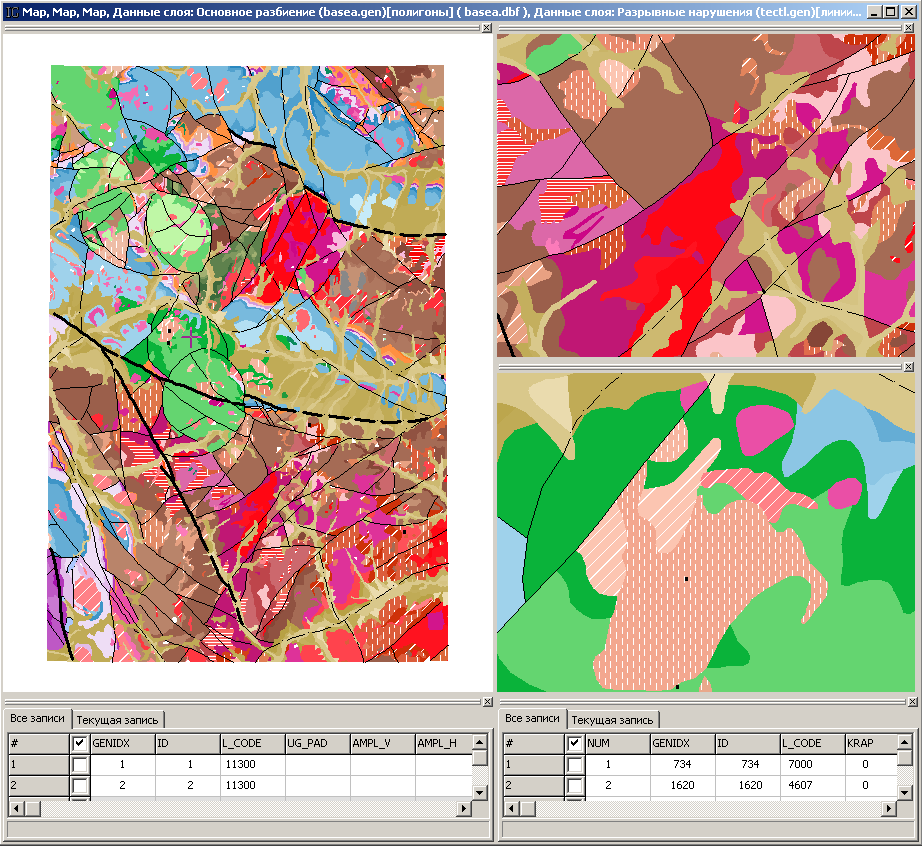
Task: Click L_CODE column header in left table
Action: [253, 744]
